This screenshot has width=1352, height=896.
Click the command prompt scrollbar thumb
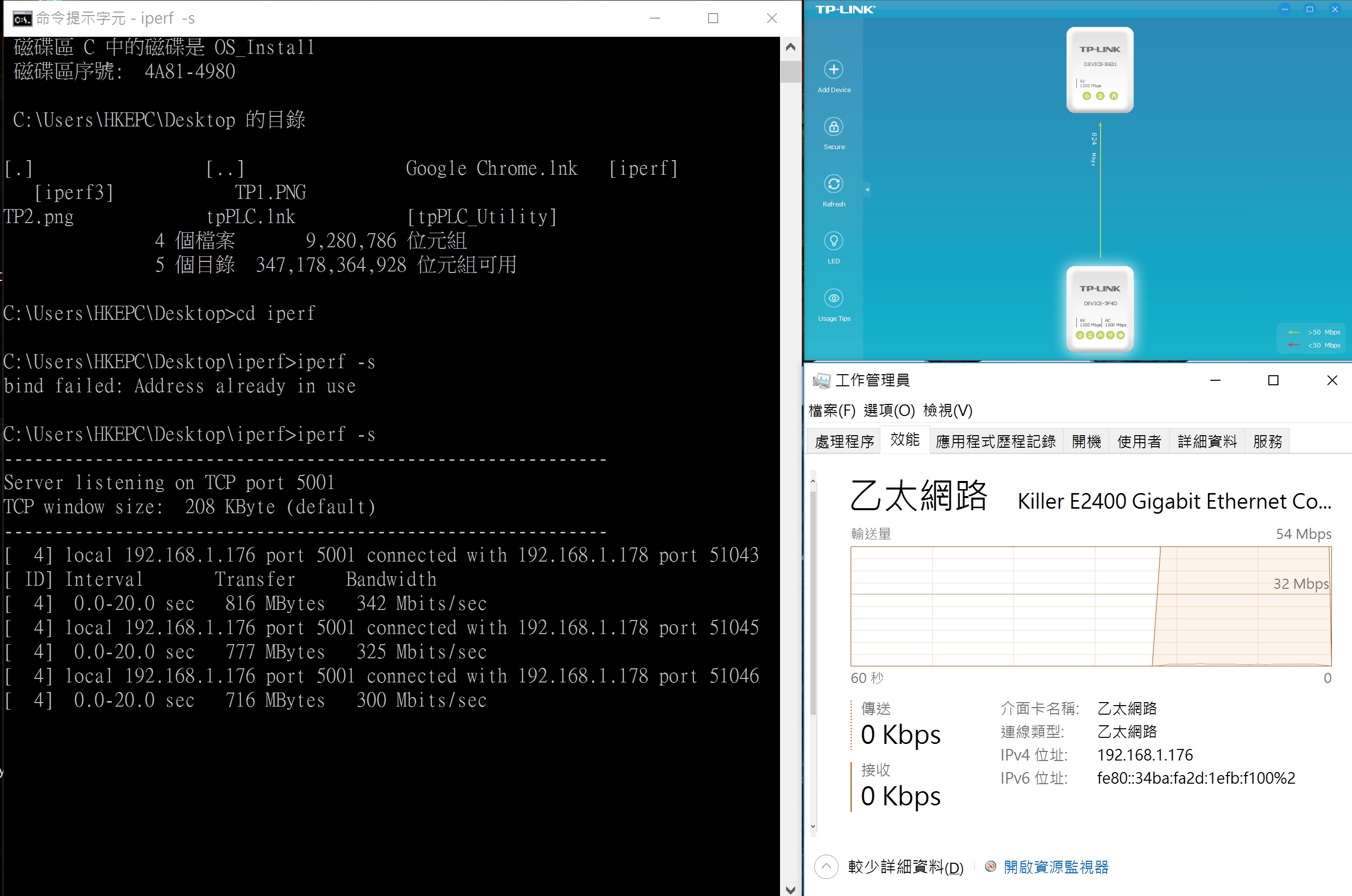(x=791, y=72)
